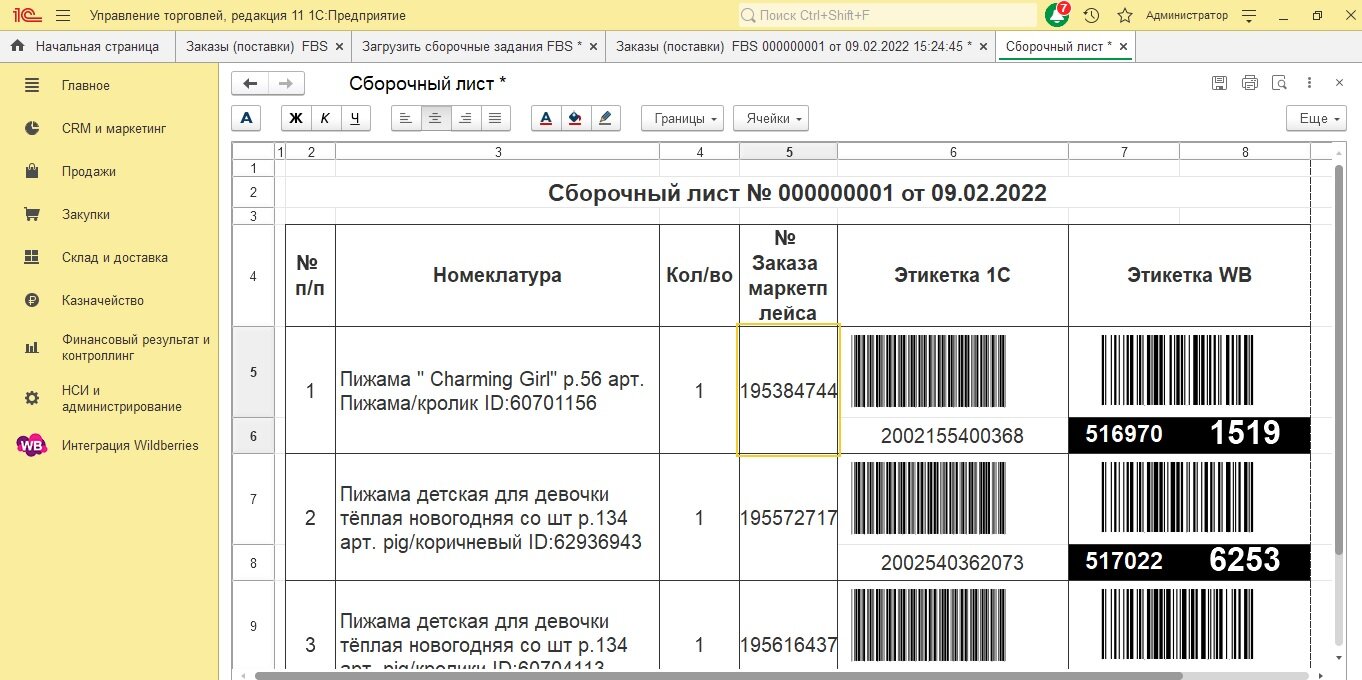Close the Сборочный лист form with x
The image size is (1362, 680).
(1339, 84)
